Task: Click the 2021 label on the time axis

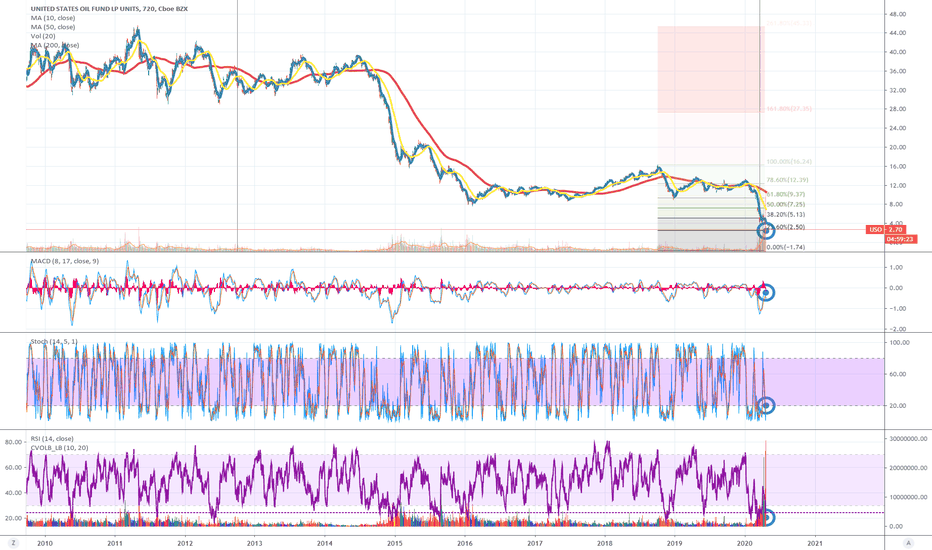Action: coord(815,543)
